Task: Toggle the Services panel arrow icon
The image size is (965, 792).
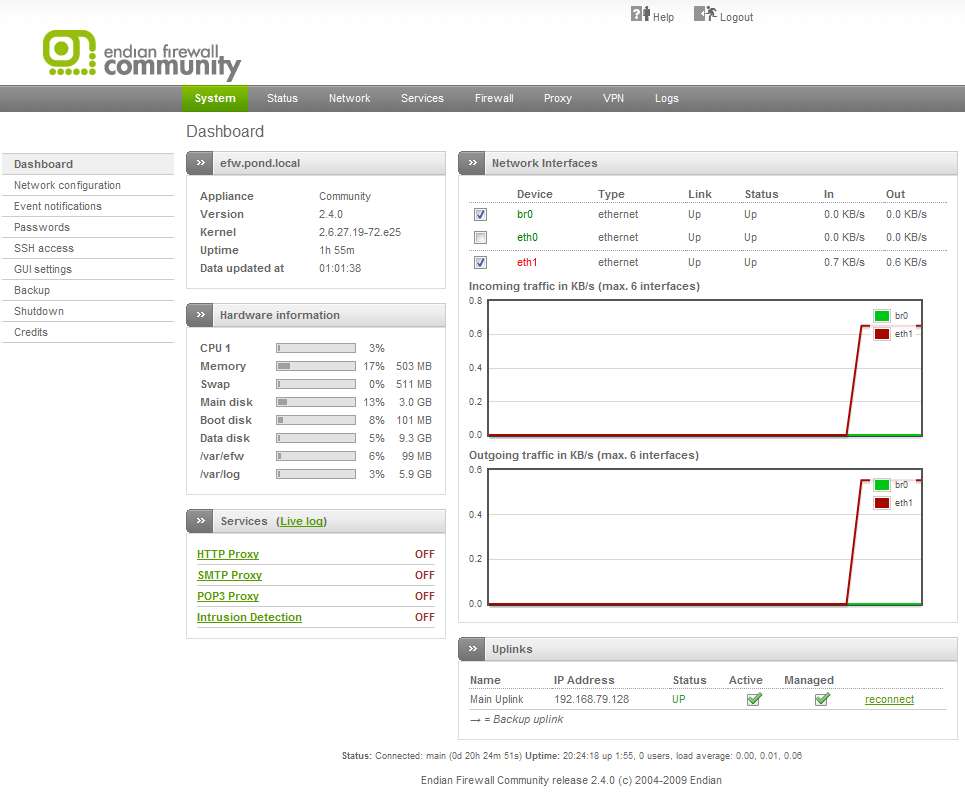Action: tap(201, 521)
